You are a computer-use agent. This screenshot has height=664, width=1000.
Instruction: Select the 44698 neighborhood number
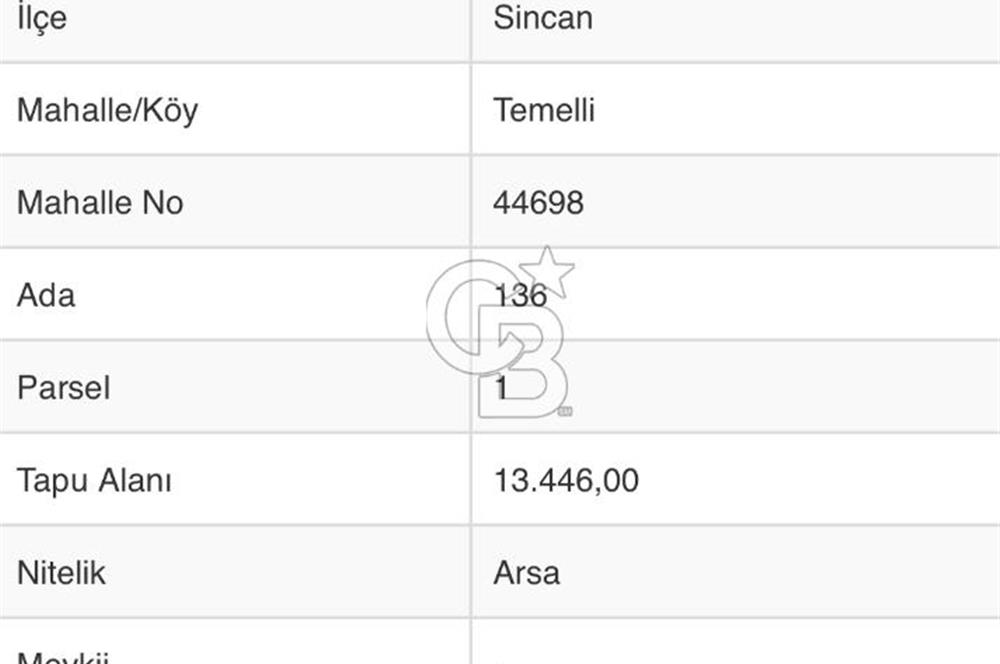538,203
